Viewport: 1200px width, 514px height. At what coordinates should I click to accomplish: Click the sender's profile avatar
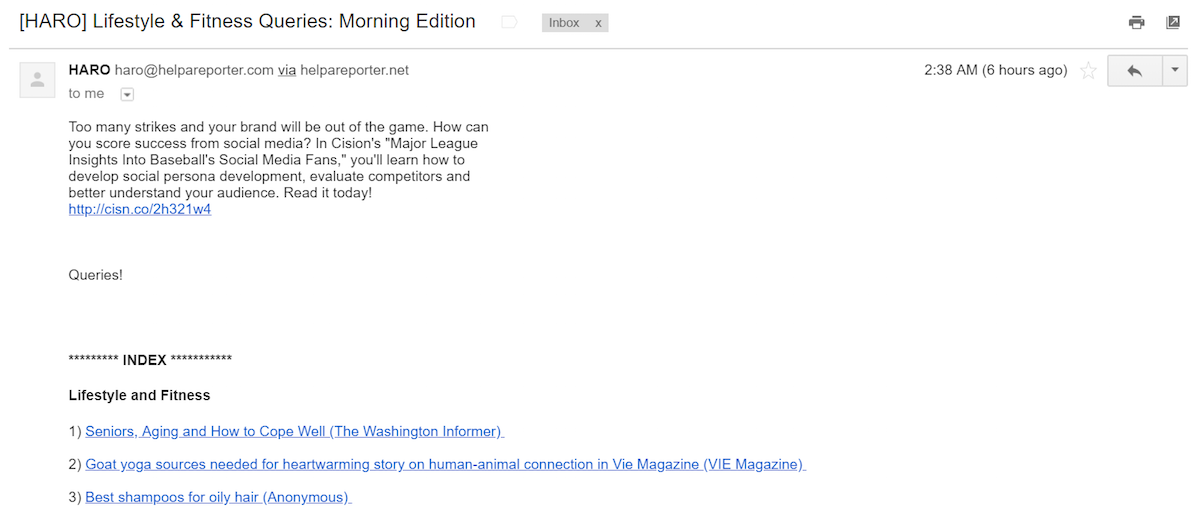[x=37, y=80]
